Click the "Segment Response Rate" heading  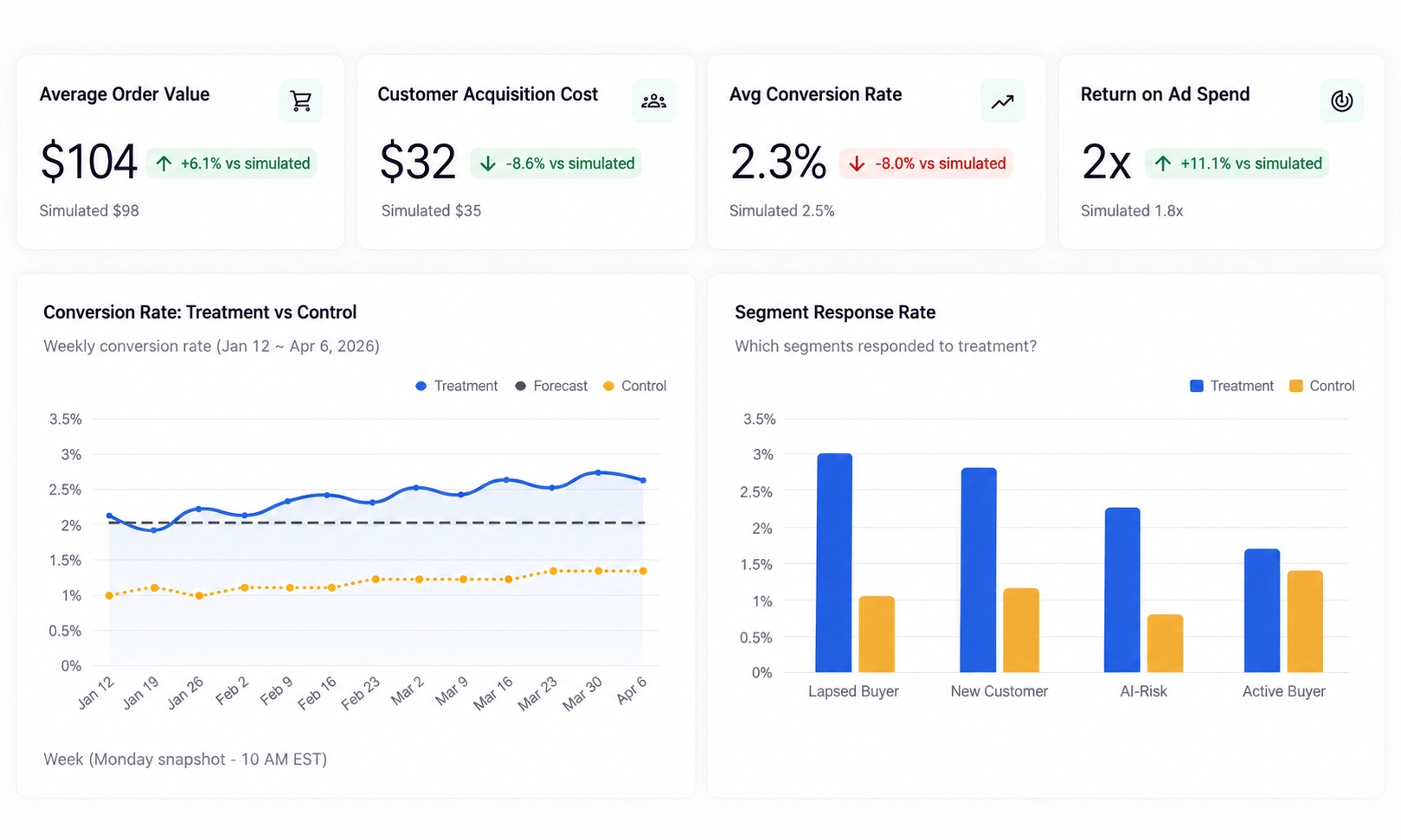(835, 312)
